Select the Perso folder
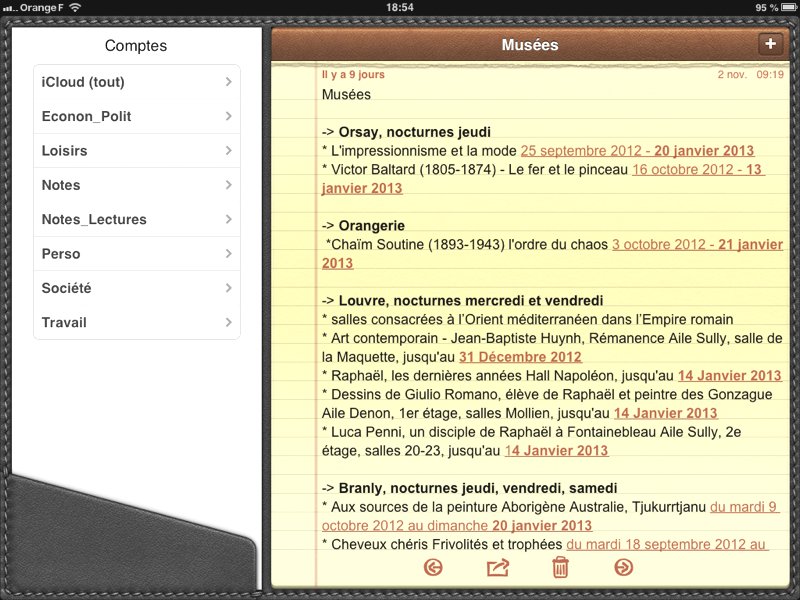Viewport: 800px width, 600px height. (136, 254)
